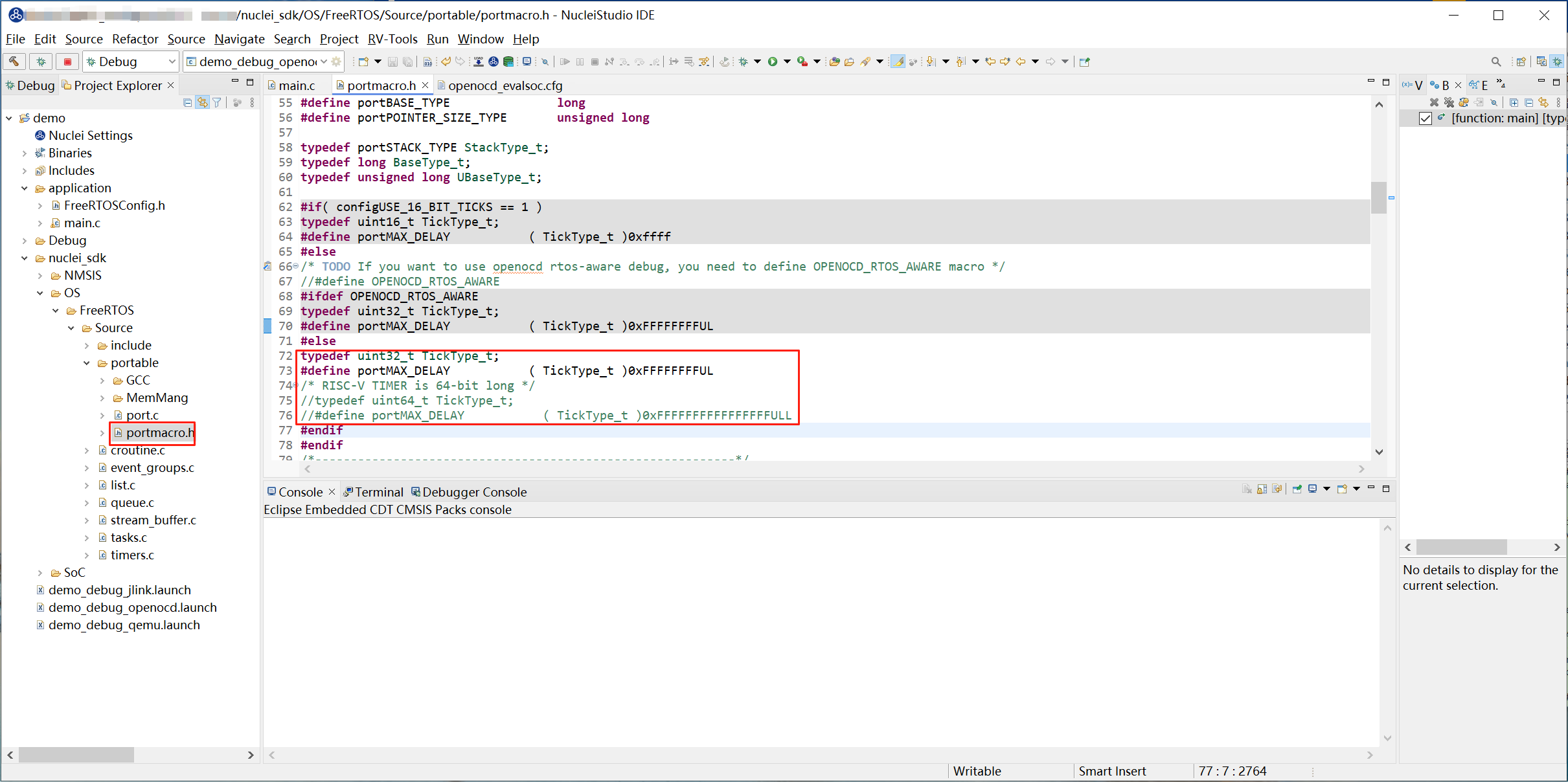Click the New file wizard icon
Image resolution: width=1568 pixels, height=782 pixels.
point(363,61)
